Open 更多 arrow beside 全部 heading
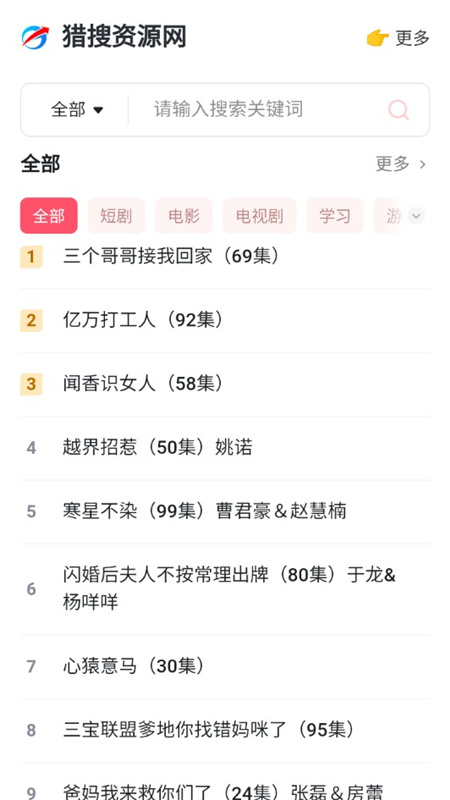 [x=401, y=164]
